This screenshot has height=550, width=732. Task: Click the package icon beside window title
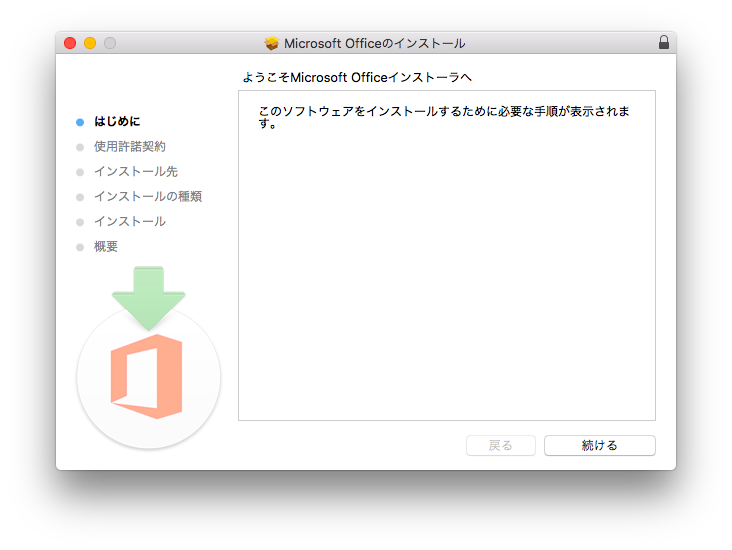click(271, 43)
